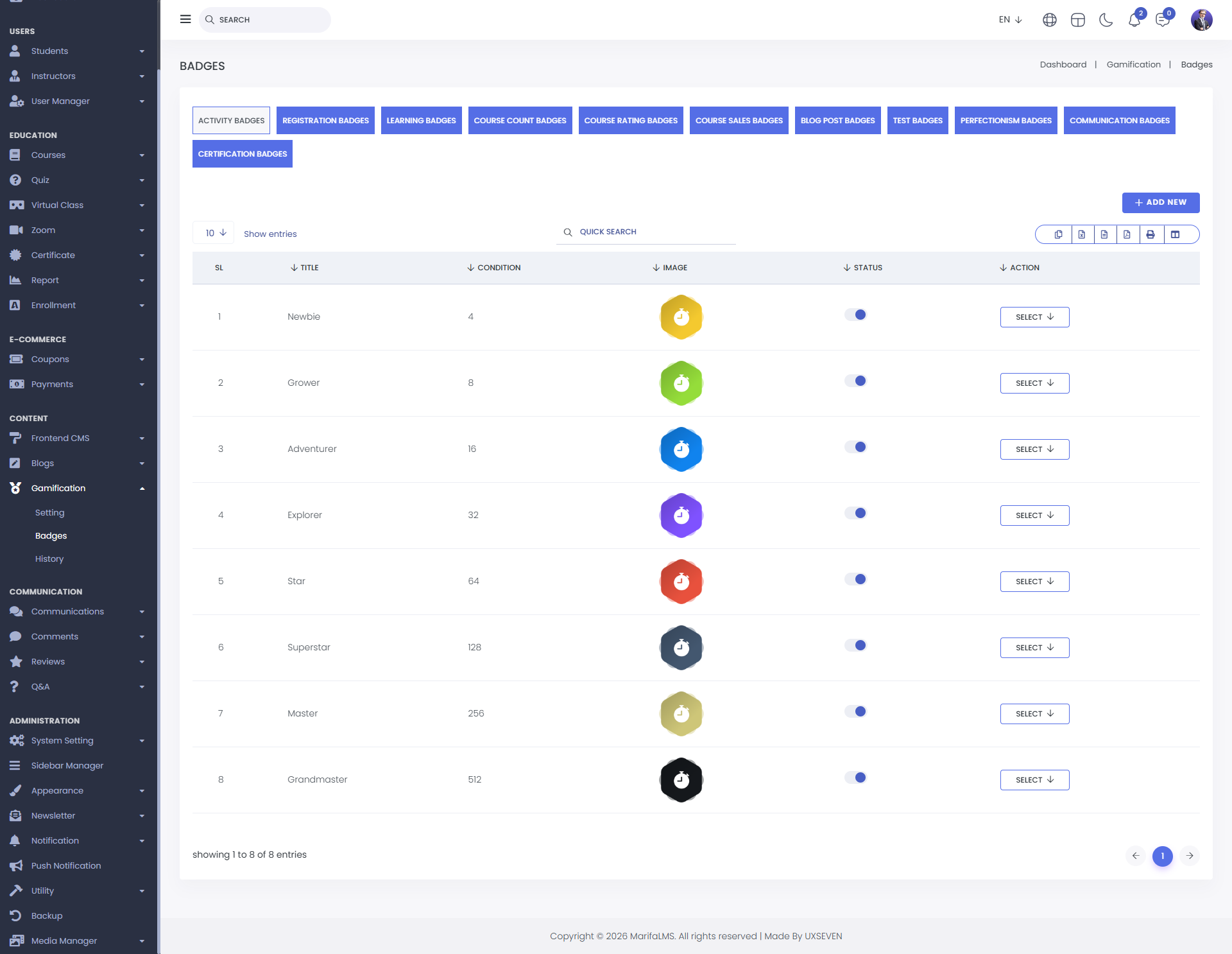
Task: Toggle dark mode moon icon
Action: (1106, 20)
